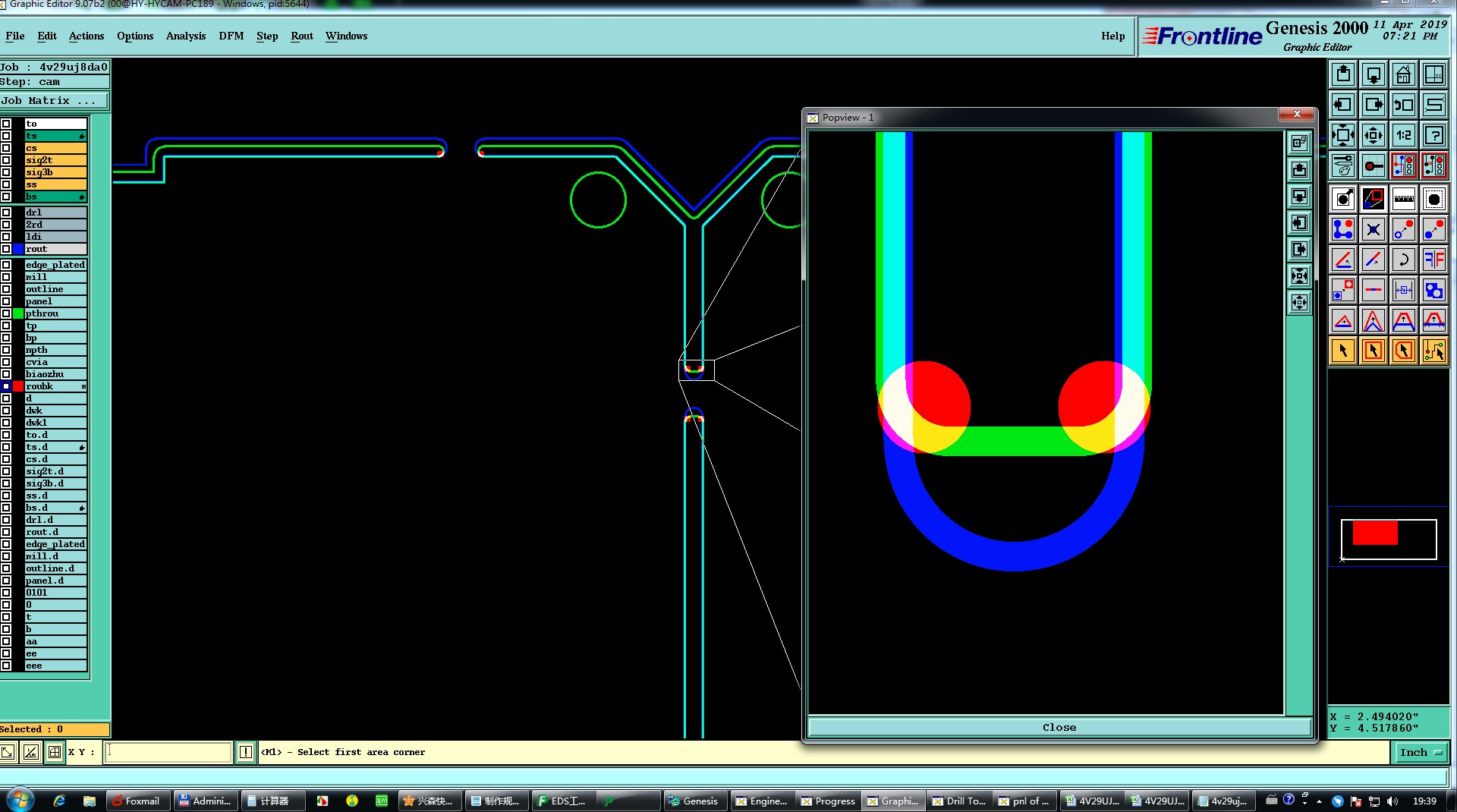The image size is (1457, 812).
Task: Click the zoom in expand icon
Action: [x=1343, y=136]
